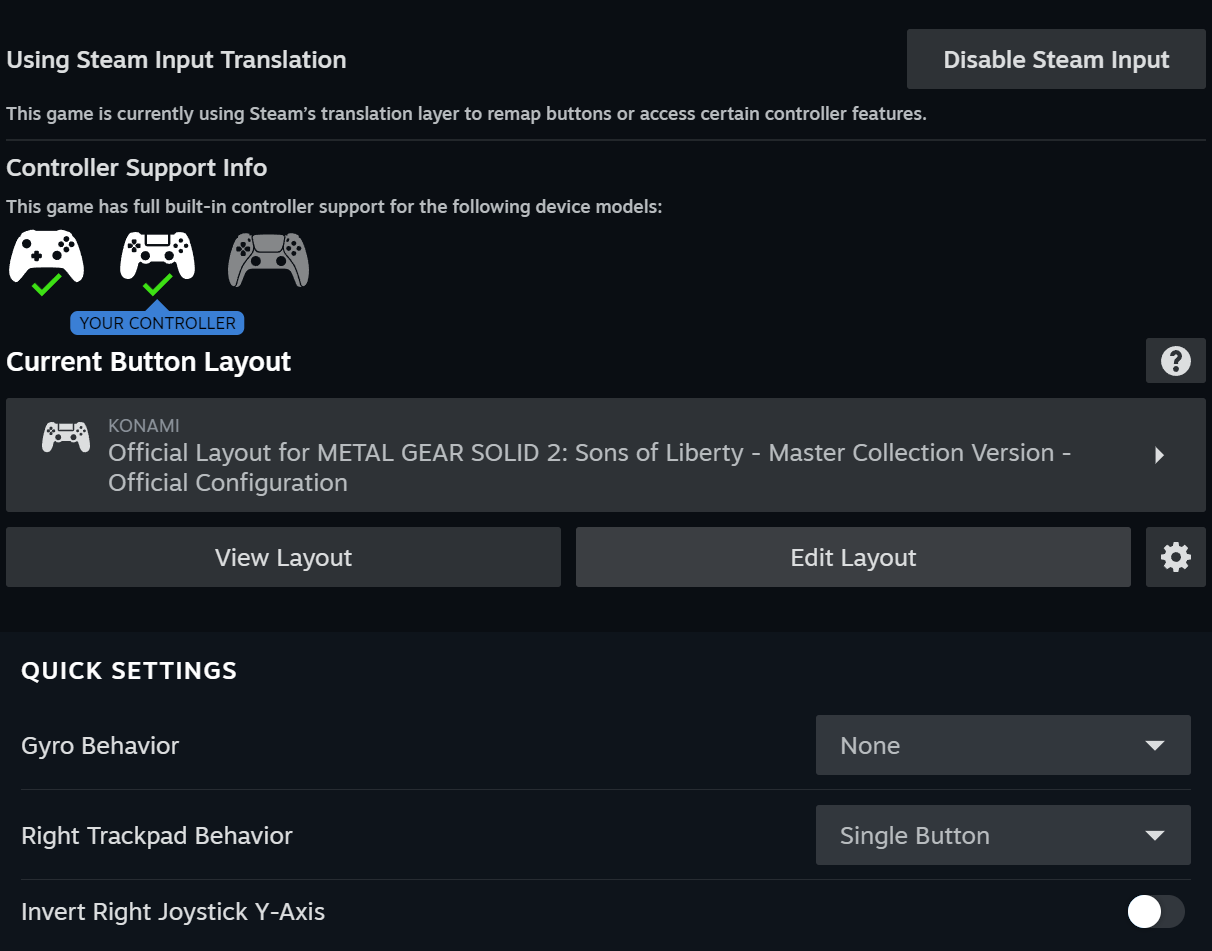Open layout options with gear icon

[1175, 557]
